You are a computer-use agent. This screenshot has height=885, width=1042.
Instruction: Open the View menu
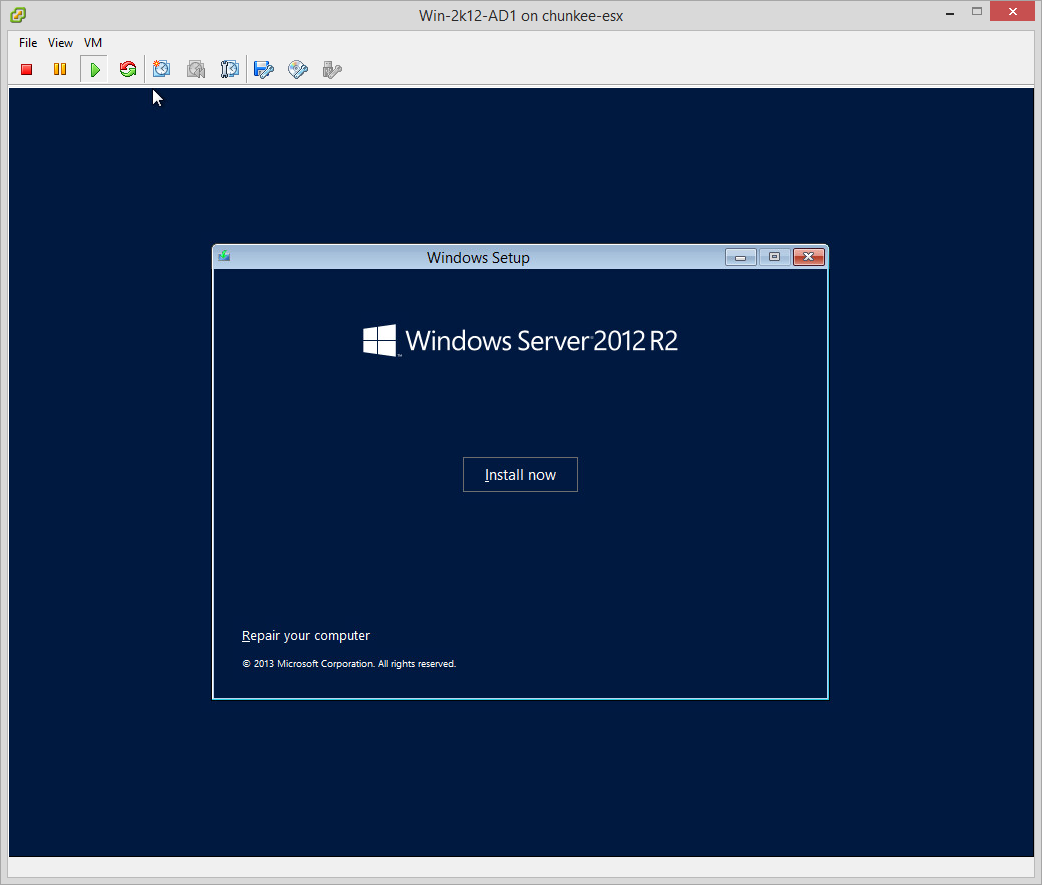pos(60,43)
